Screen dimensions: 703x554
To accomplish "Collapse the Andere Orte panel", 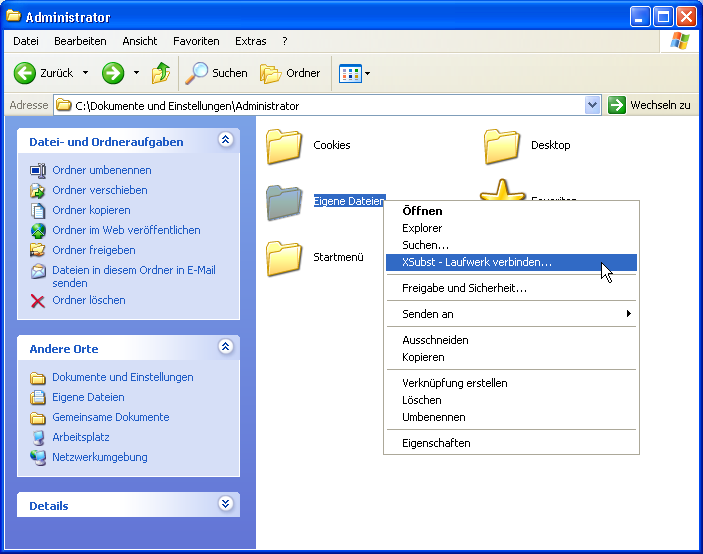I will [x=225, y=348].
